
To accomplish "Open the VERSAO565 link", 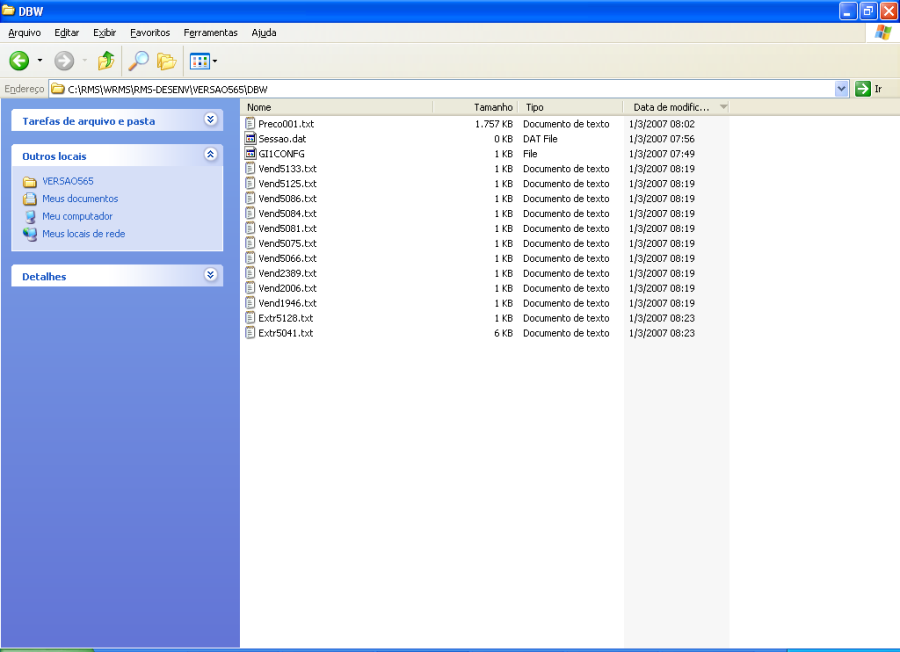I will (68, 181).
